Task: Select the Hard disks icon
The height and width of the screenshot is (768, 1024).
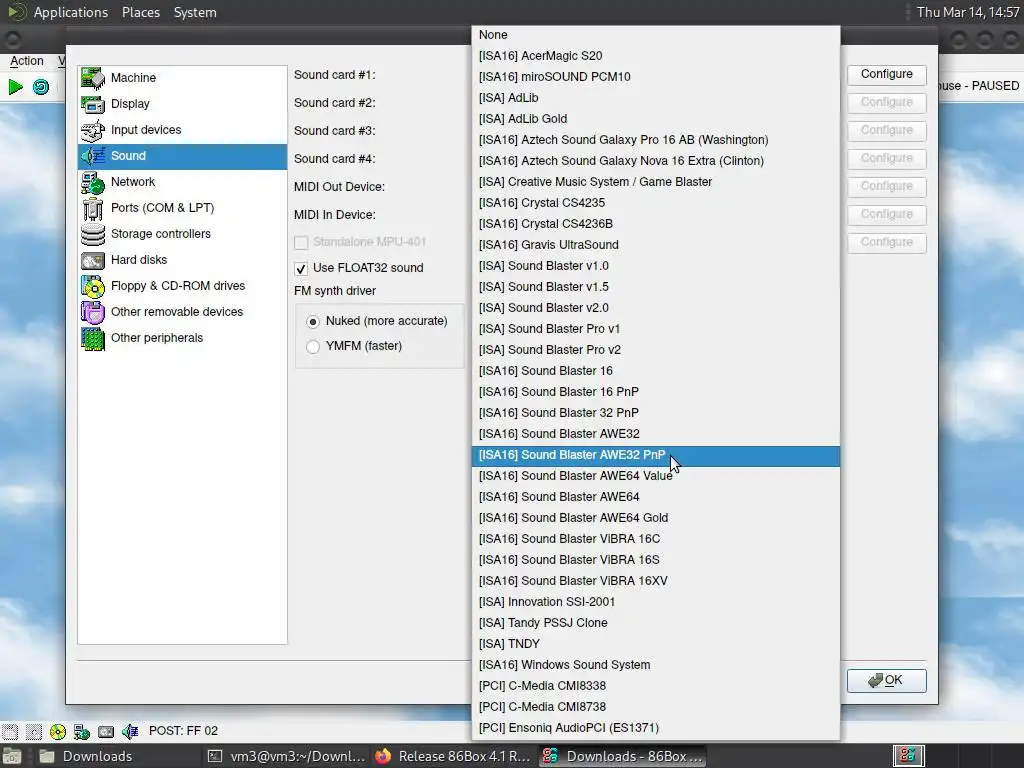Action: click(x=93, y=260)
